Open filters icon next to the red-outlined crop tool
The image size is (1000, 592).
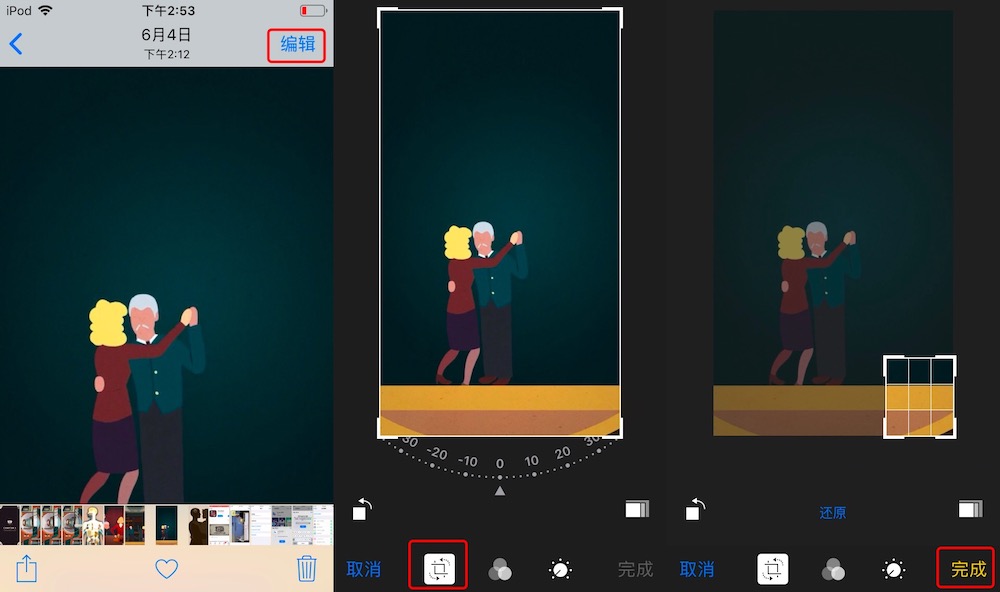500,570
